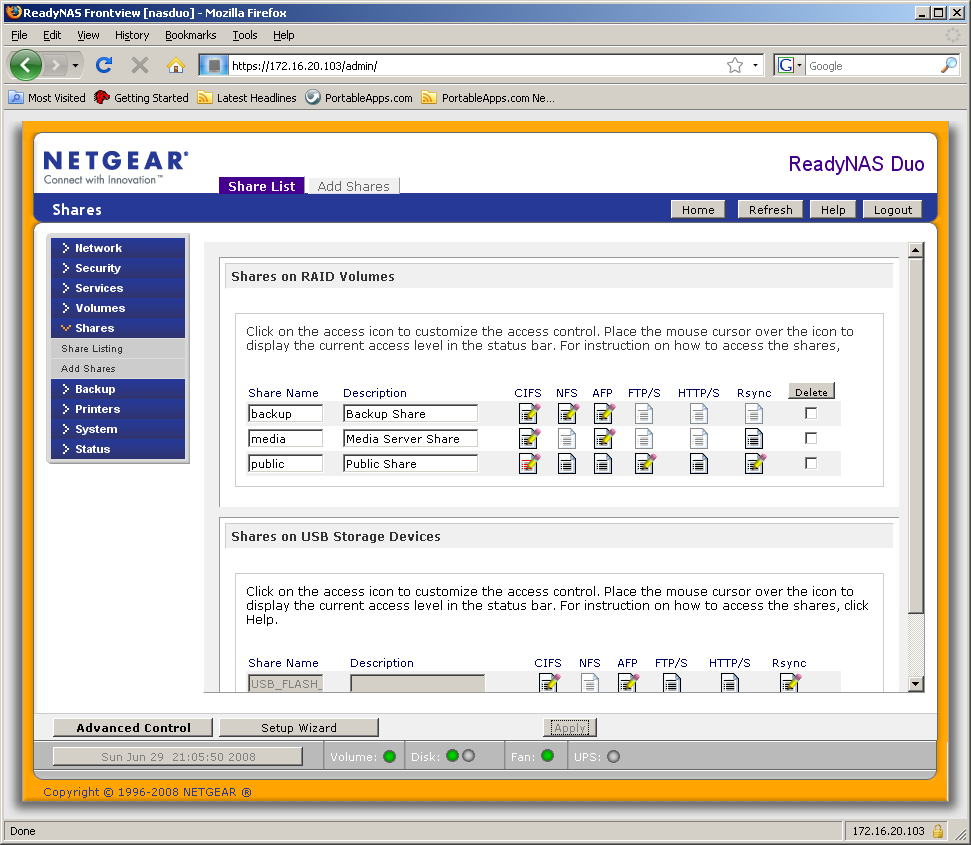The height and width of the screenshot is (845, 971).
Task: Click the Refresh button in header
Action: click(770, 209)
